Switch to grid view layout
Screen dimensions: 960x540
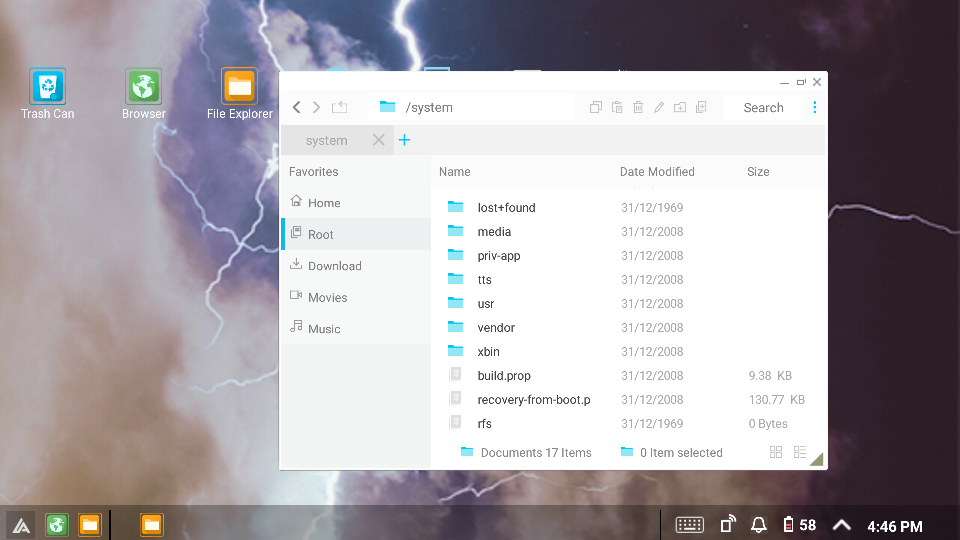[x=776, y=452]
